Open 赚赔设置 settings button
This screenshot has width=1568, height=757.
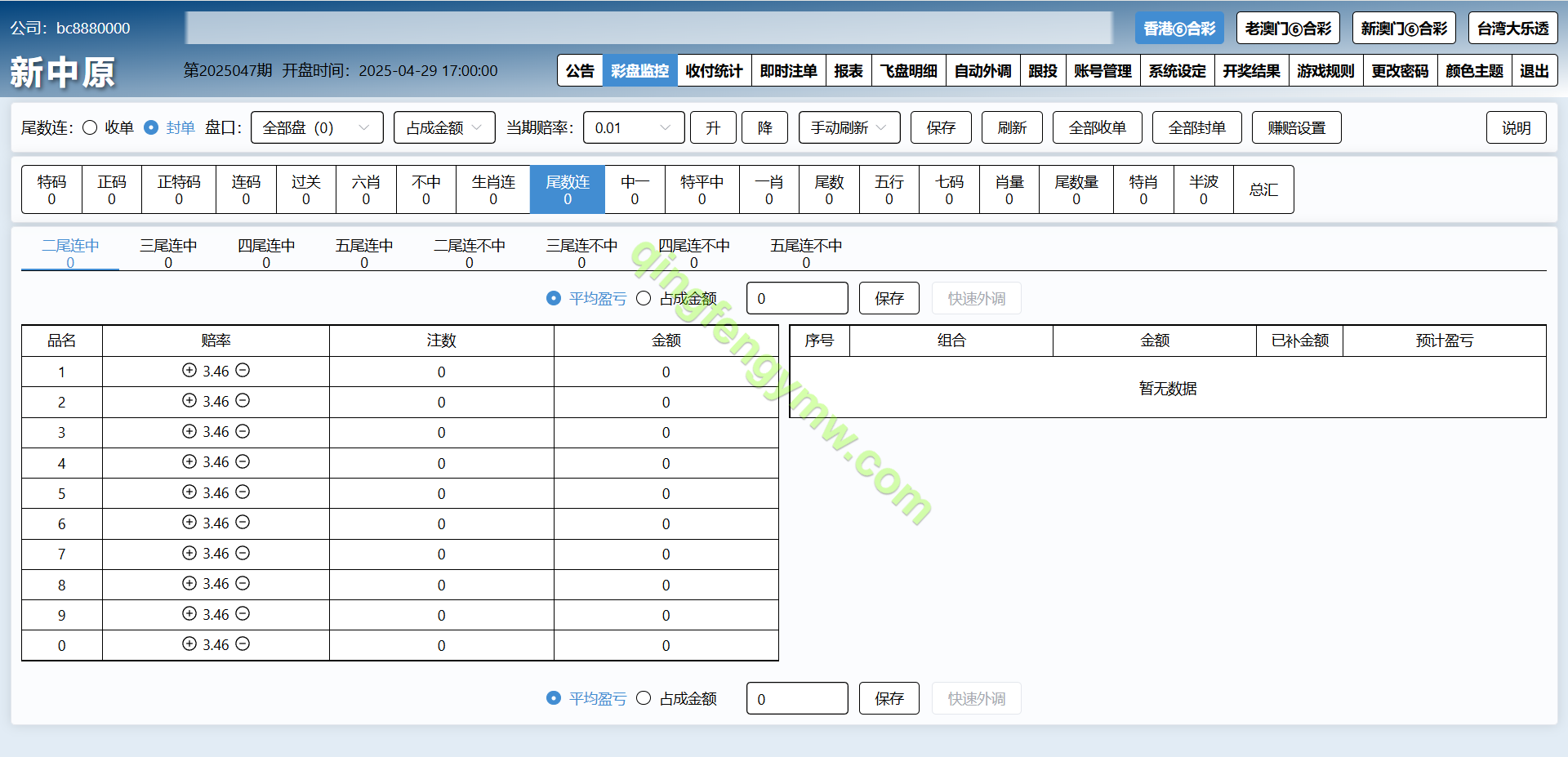1297,127
